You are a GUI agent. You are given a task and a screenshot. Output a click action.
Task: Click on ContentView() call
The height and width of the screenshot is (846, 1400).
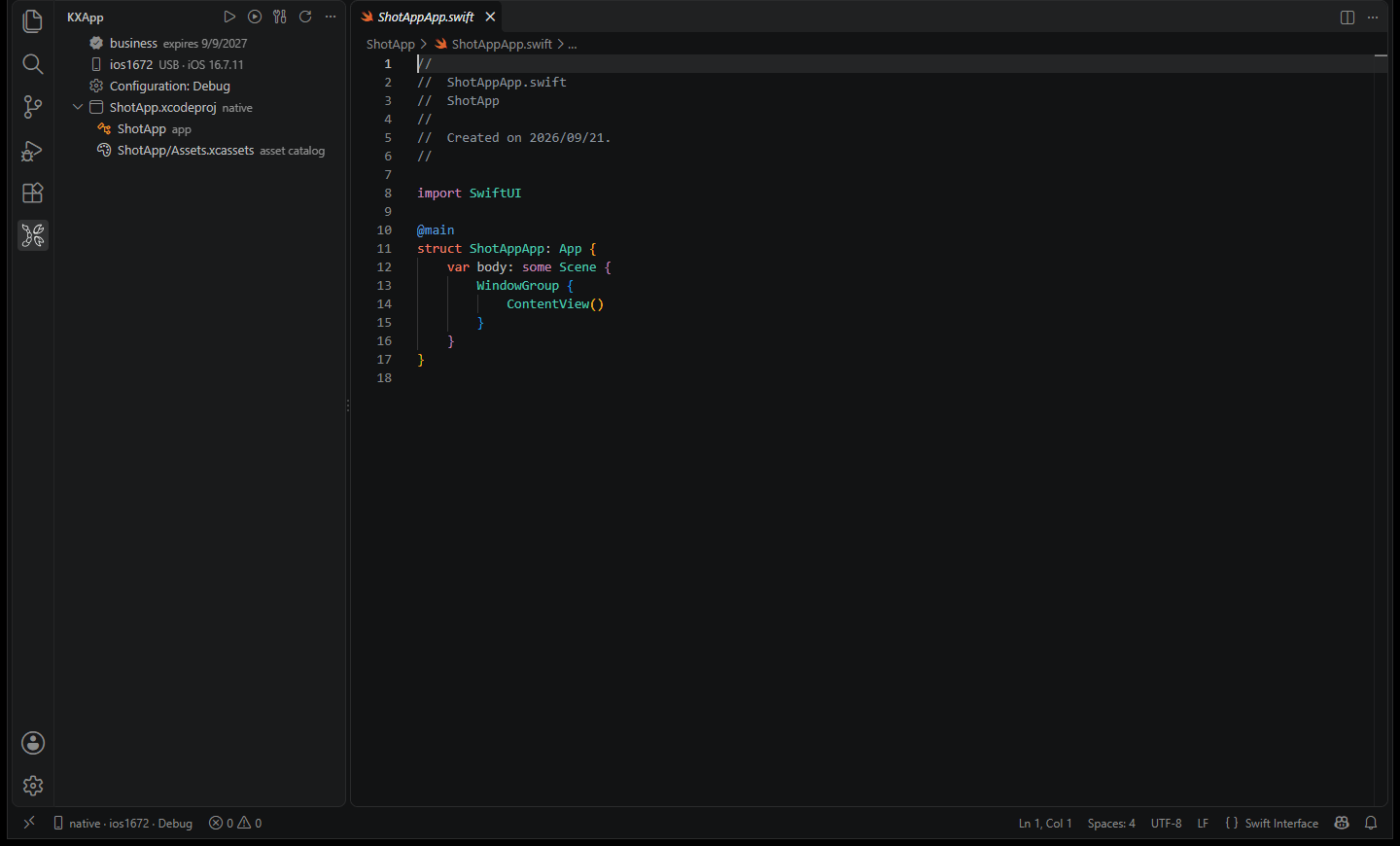click(x=555, y=303)
